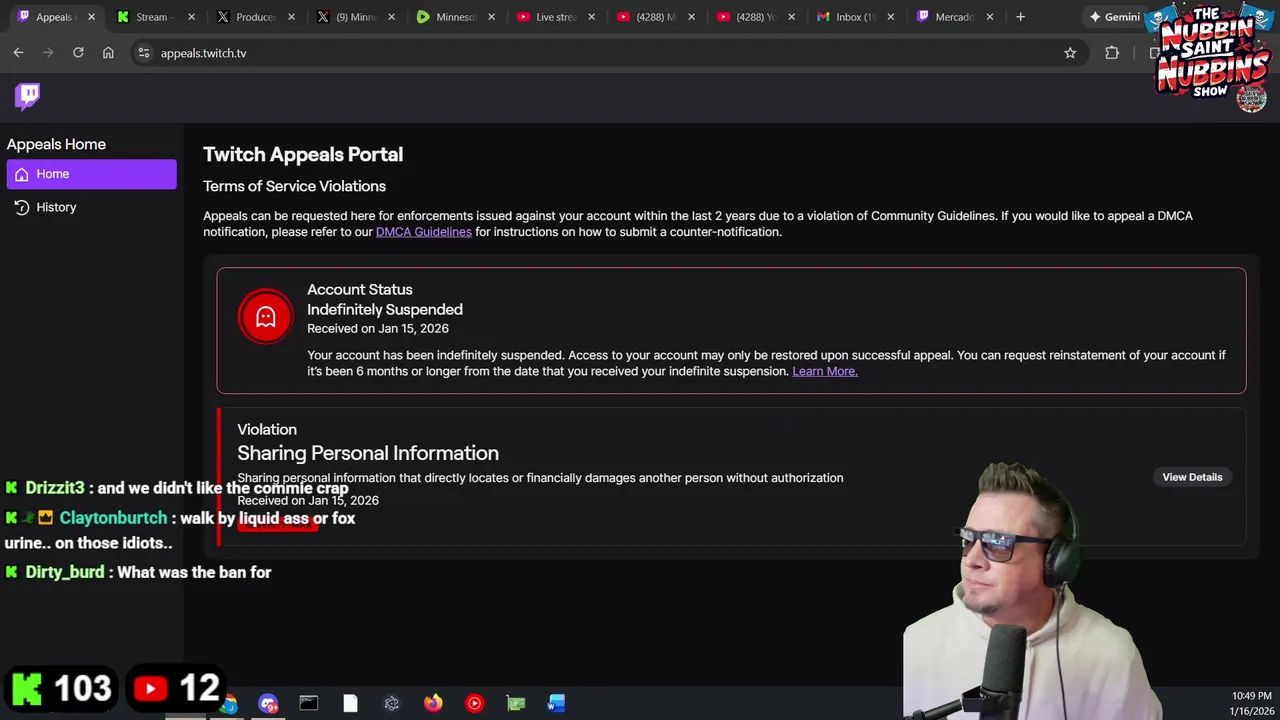Click the Dirty_burd chat username

point(65,572)
